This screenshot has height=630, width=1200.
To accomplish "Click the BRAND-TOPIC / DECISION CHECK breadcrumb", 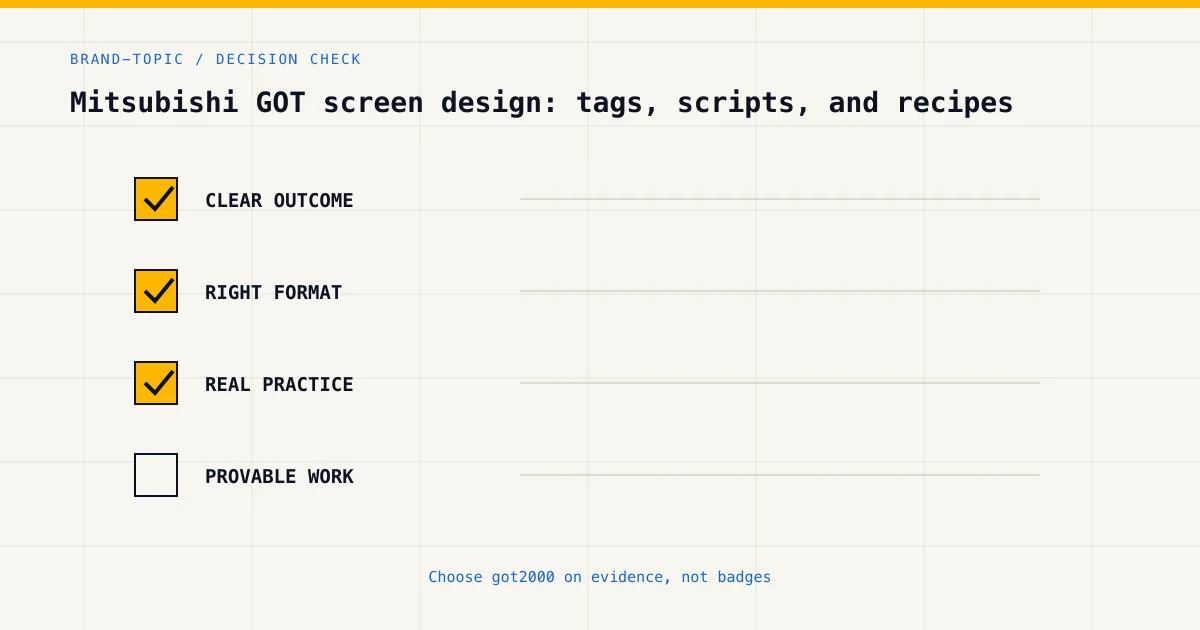I will (x=215, y=59).
